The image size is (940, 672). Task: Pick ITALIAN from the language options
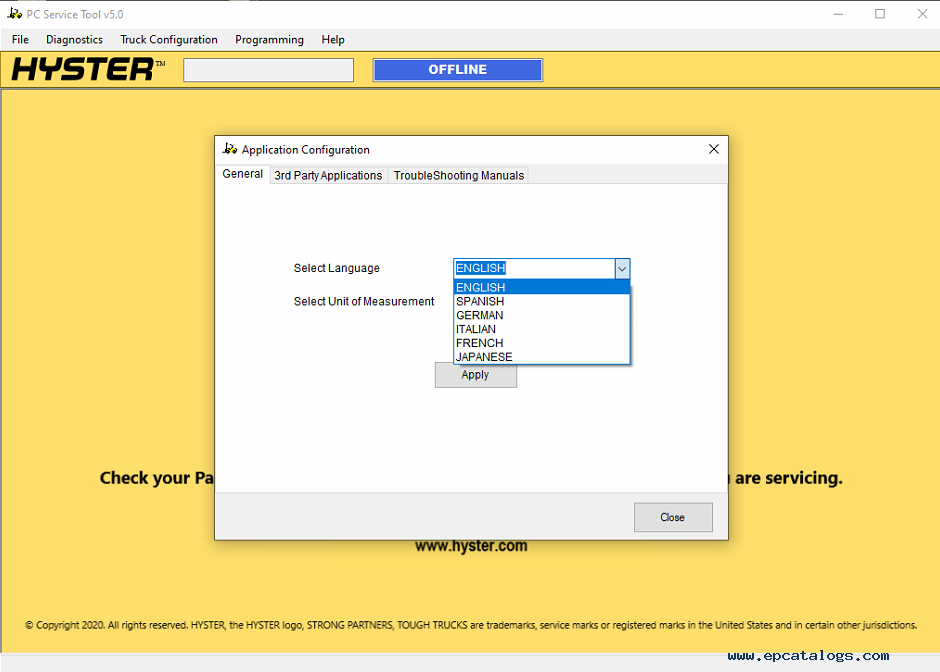[476, 329]
